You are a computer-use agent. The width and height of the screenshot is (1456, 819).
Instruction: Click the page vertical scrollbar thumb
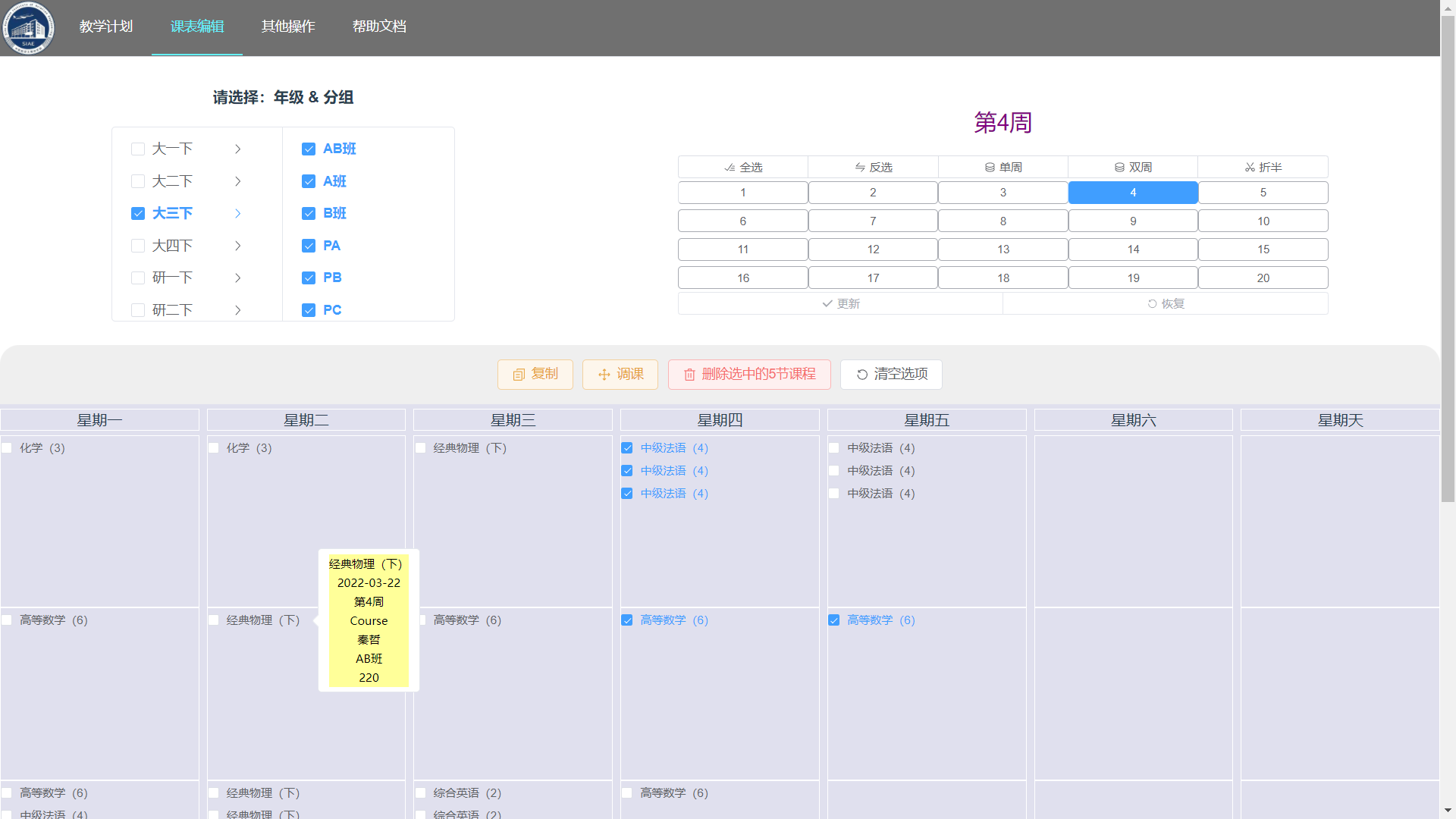click(x=1448, y=258)
